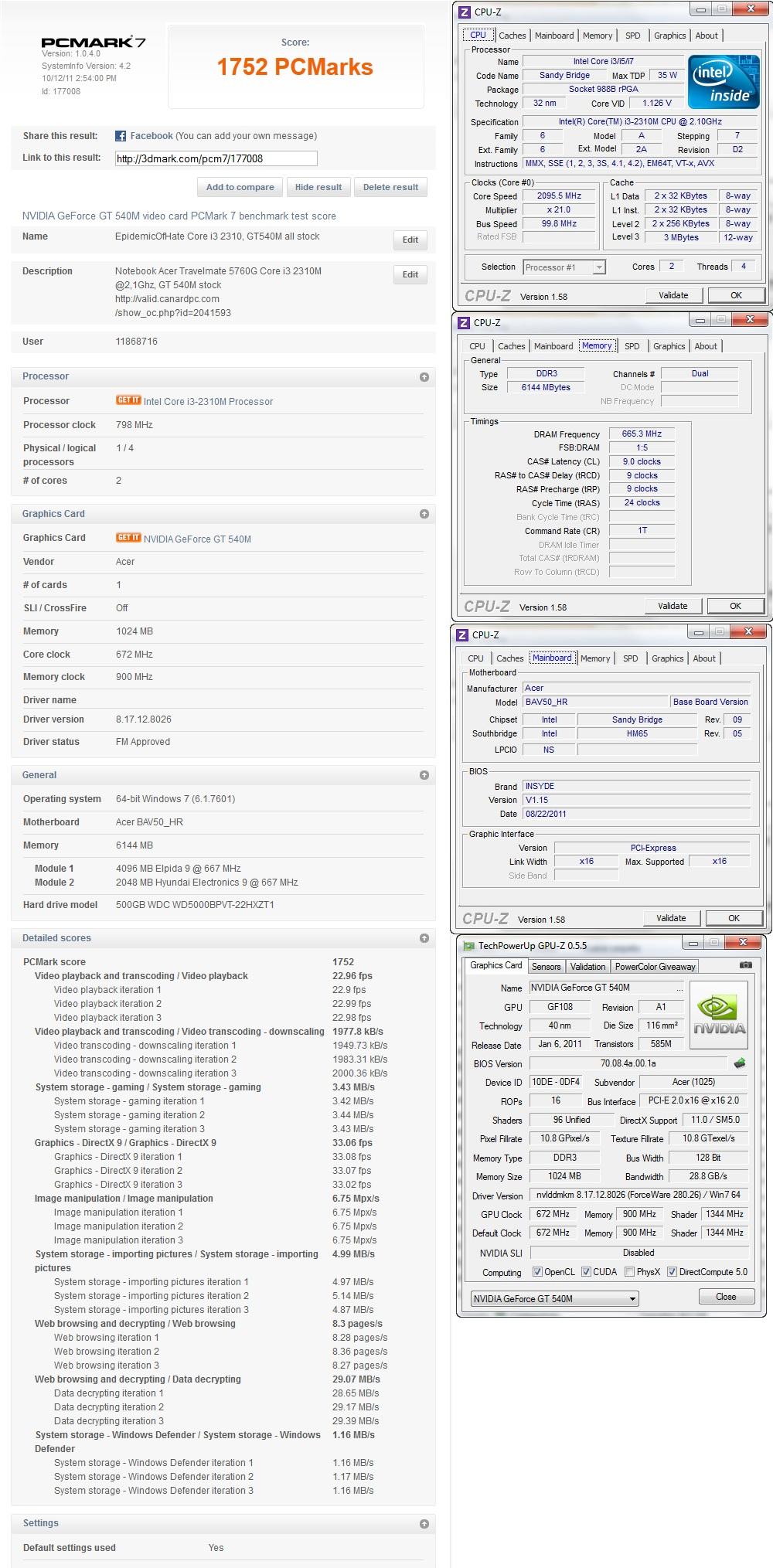Click the Facebook share link
Image resolution: width=773 pixels, height=1568 pixels.
[x=152, y=136]
